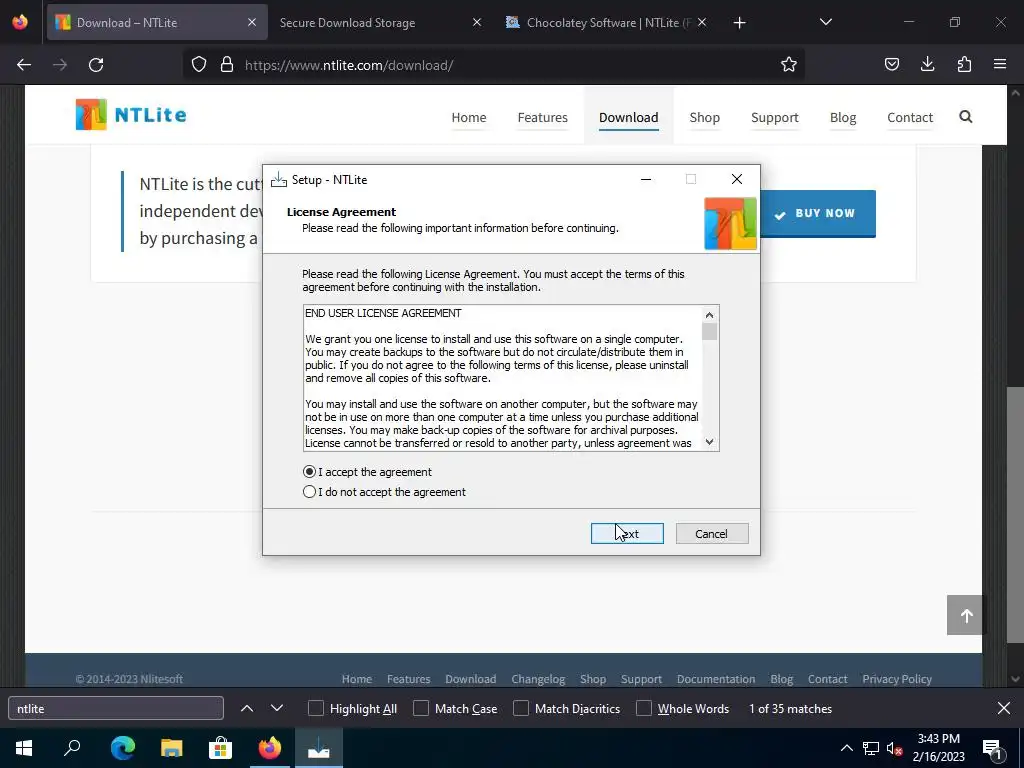Image resolution: width=1024 pixels, height=768 pixels.
Task: Open the footer Download link
Action: (471, 679)
